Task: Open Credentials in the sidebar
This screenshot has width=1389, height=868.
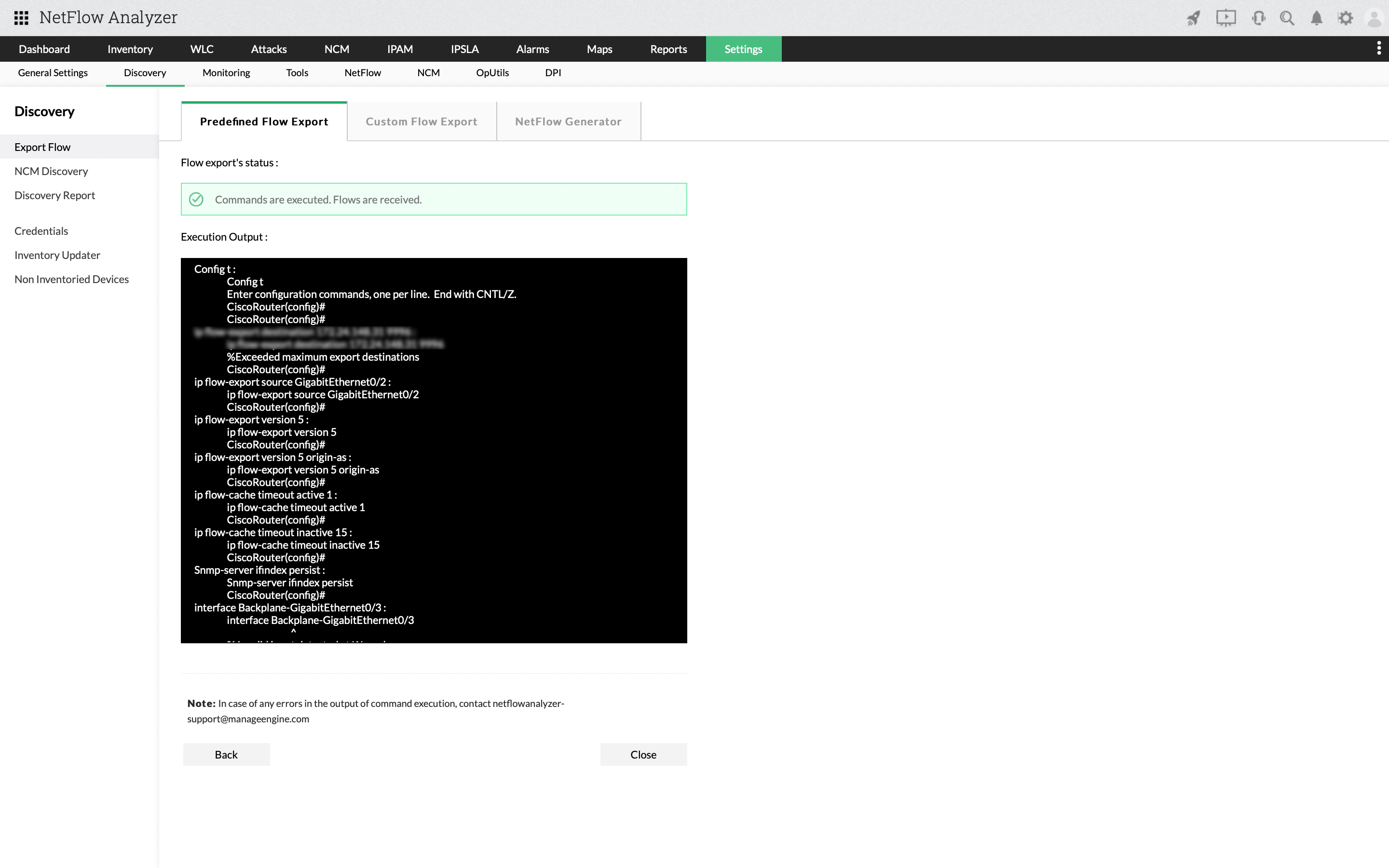Action: 41,231
